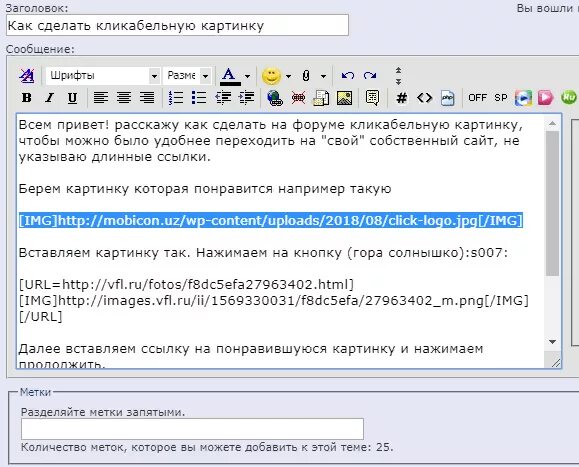Click the Remove Text Formatting icon
Image resolution: width=579 pixels, height=467 pixels.
pos(27,76)
